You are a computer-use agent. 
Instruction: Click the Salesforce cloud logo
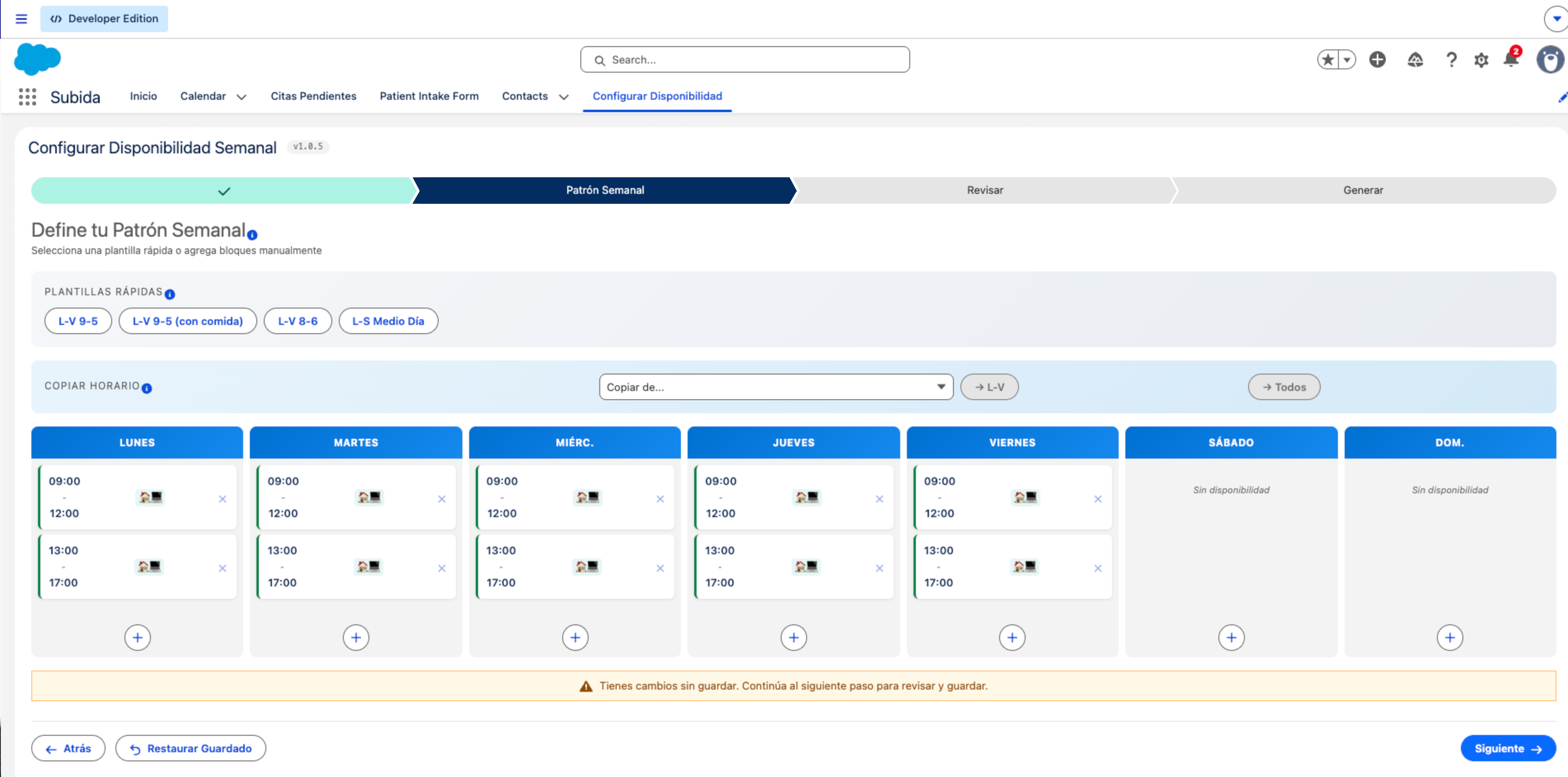pyautogui.click(x=37, y=59)
